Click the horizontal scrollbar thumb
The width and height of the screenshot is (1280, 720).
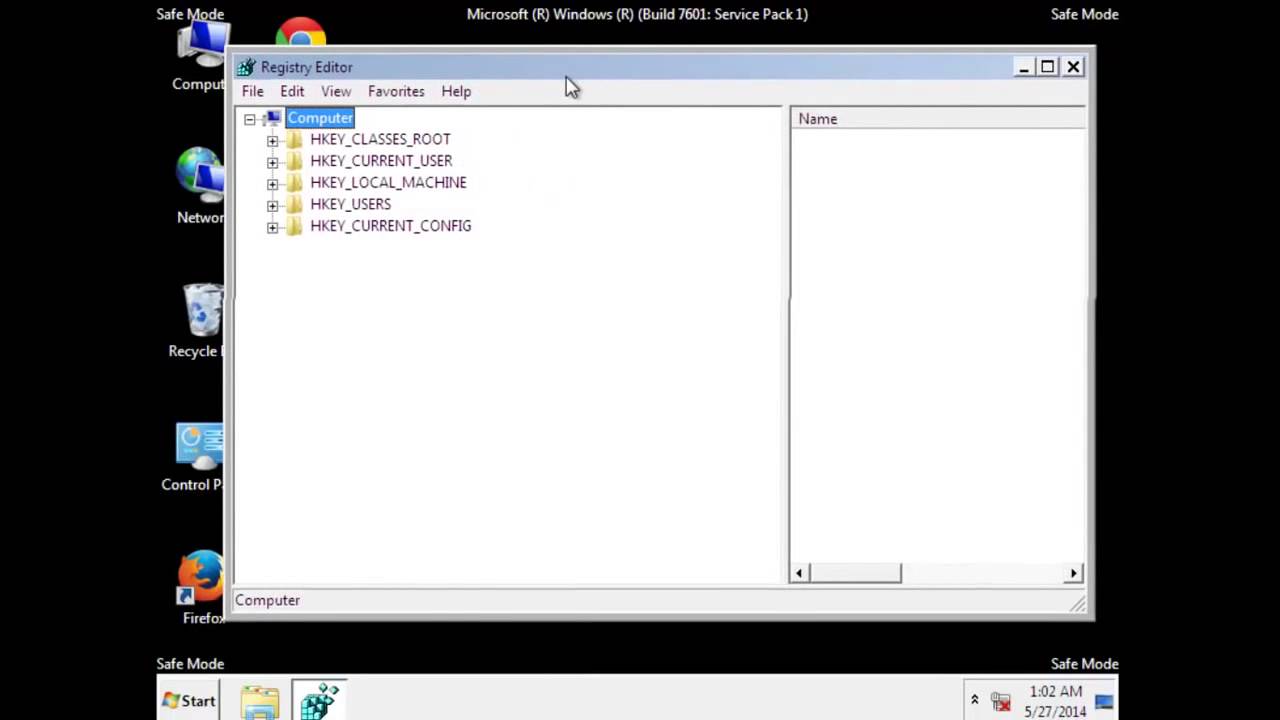[x=855, y=573]
